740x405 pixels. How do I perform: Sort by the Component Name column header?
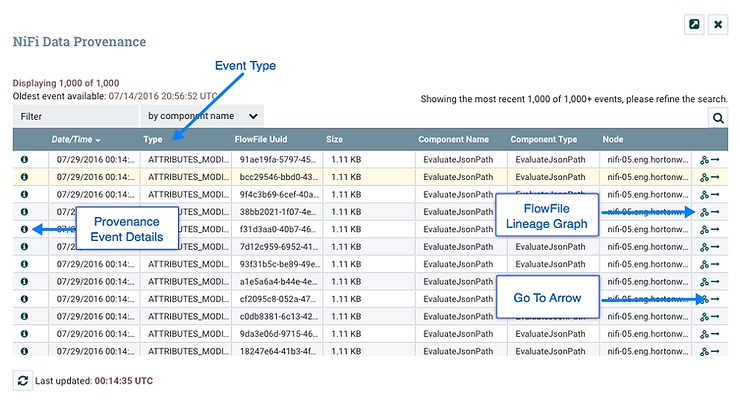coord(453,140)
